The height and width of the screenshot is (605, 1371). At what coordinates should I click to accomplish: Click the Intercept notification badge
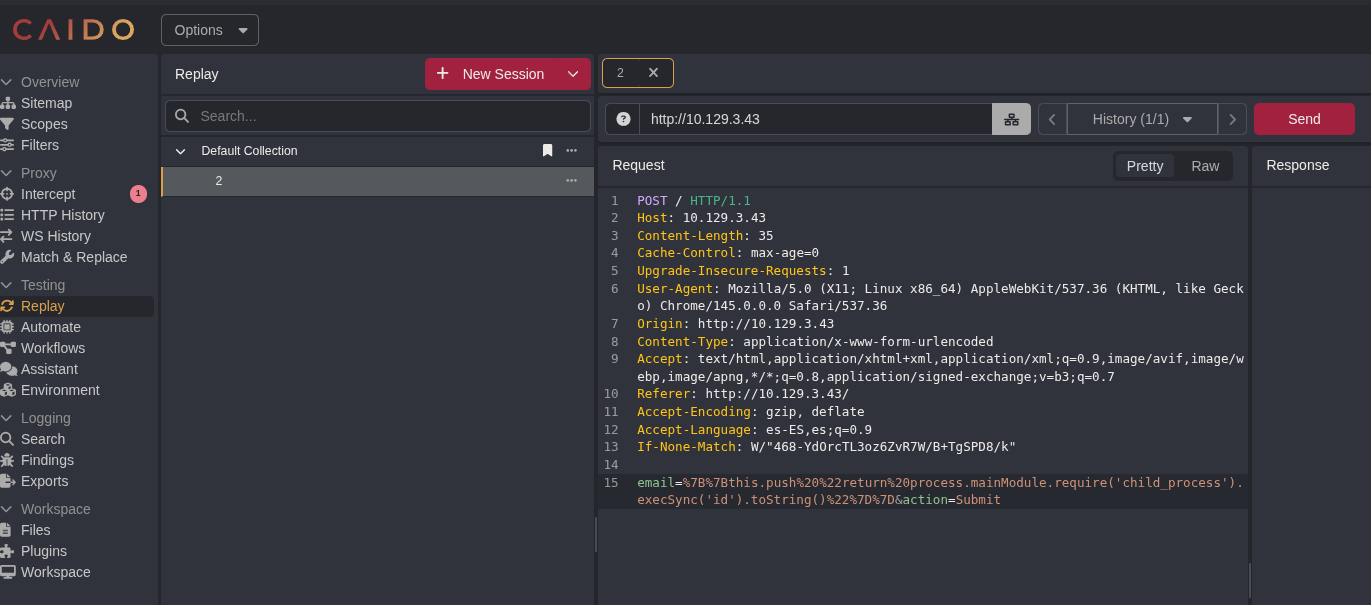pyautogui.click(x=138, y=194)
